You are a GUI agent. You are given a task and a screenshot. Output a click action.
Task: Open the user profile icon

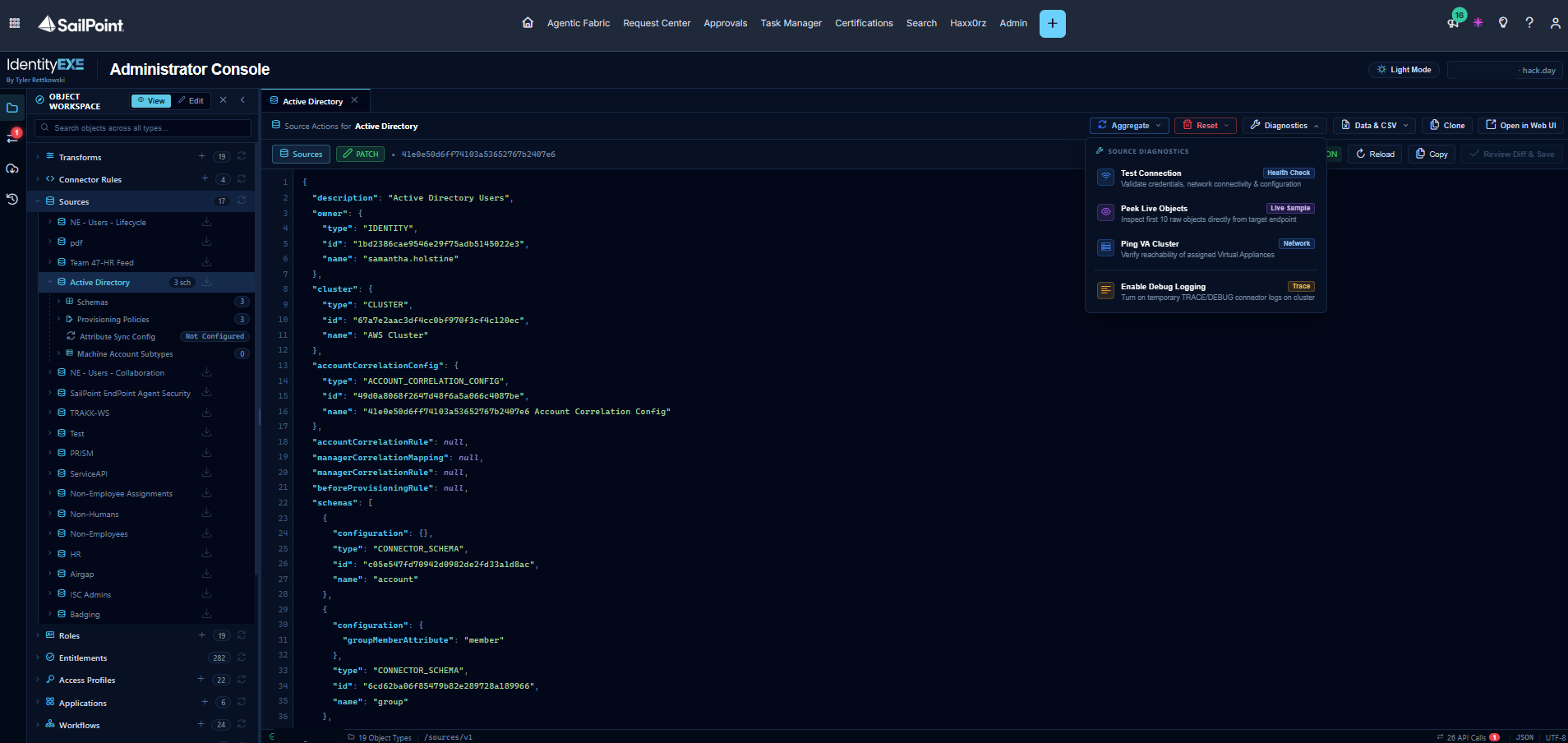[x=1556, y=23]
